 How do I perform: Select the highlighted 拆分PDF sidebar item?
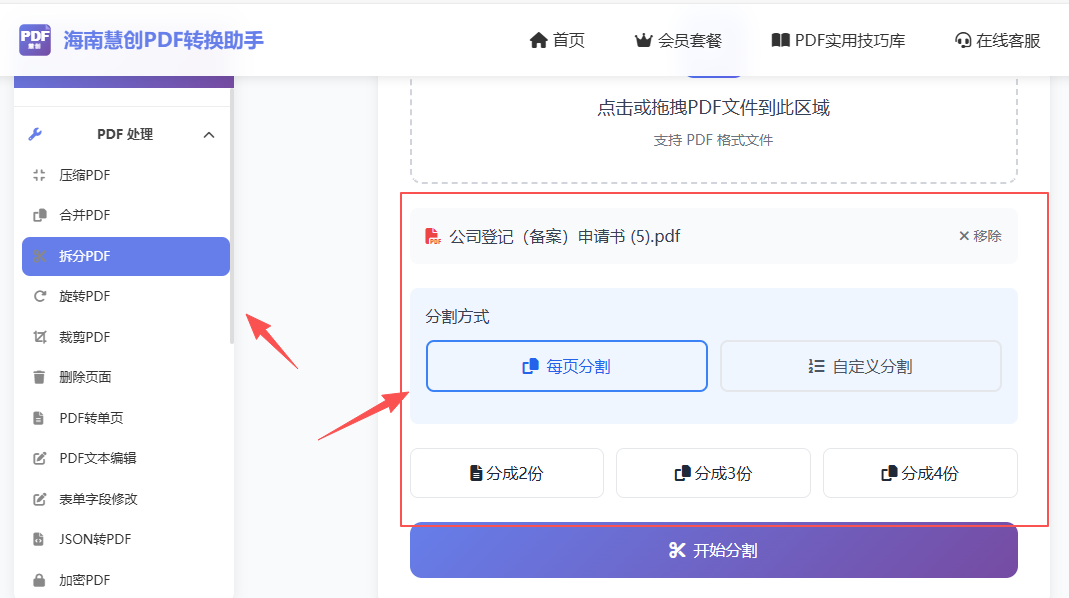[125, 256]
